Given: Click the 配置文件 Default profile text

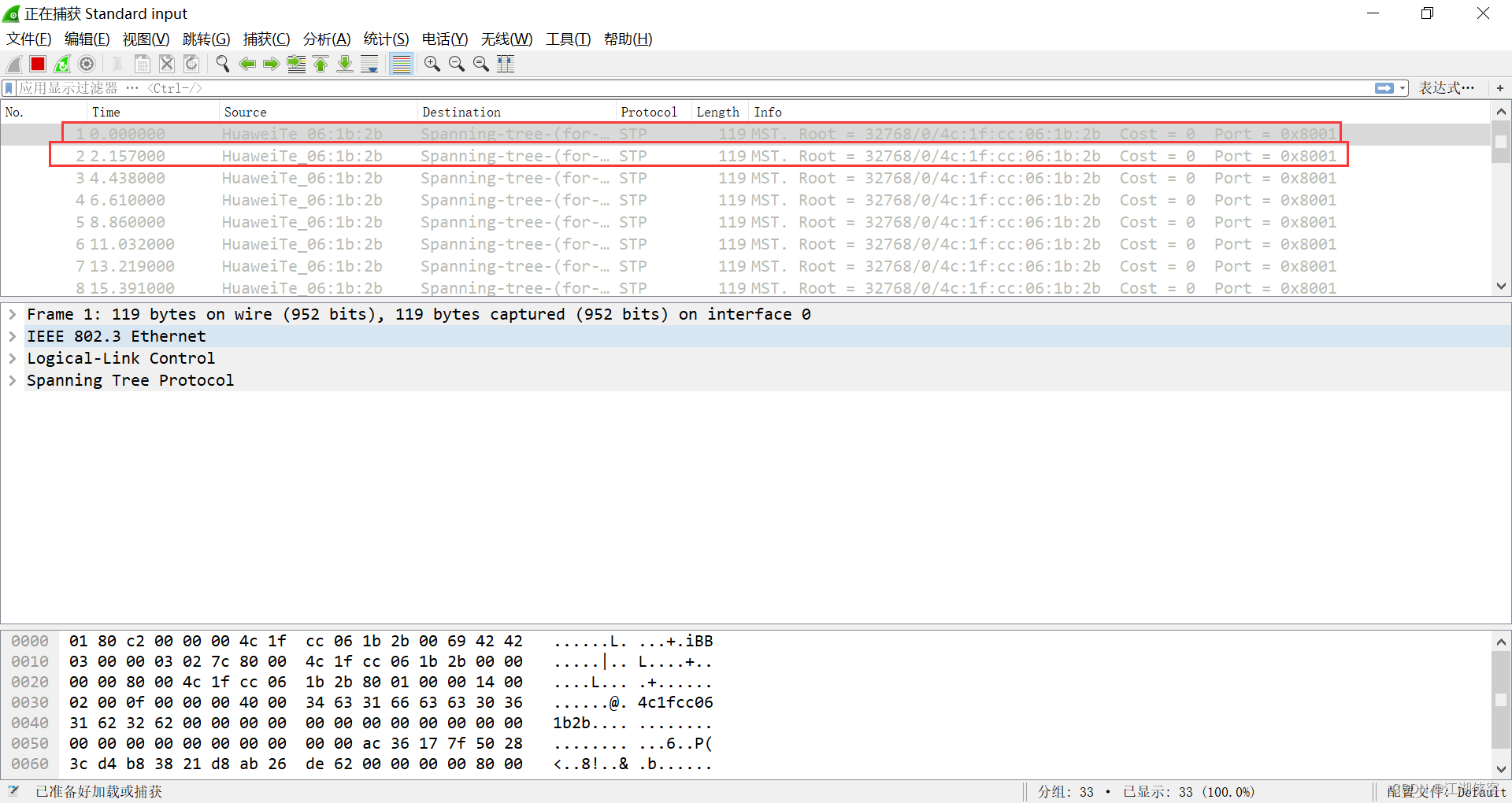Looking at the screenshot, I should [1446, 791].
